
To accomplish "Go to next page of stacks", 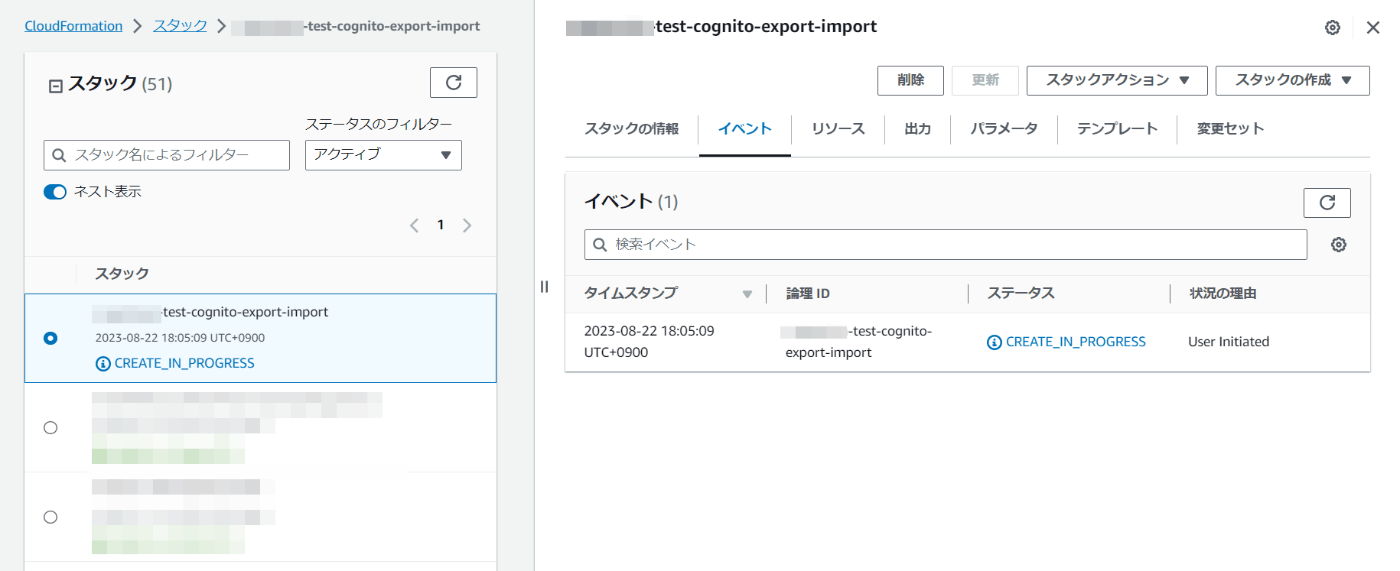I will [467, 225].
